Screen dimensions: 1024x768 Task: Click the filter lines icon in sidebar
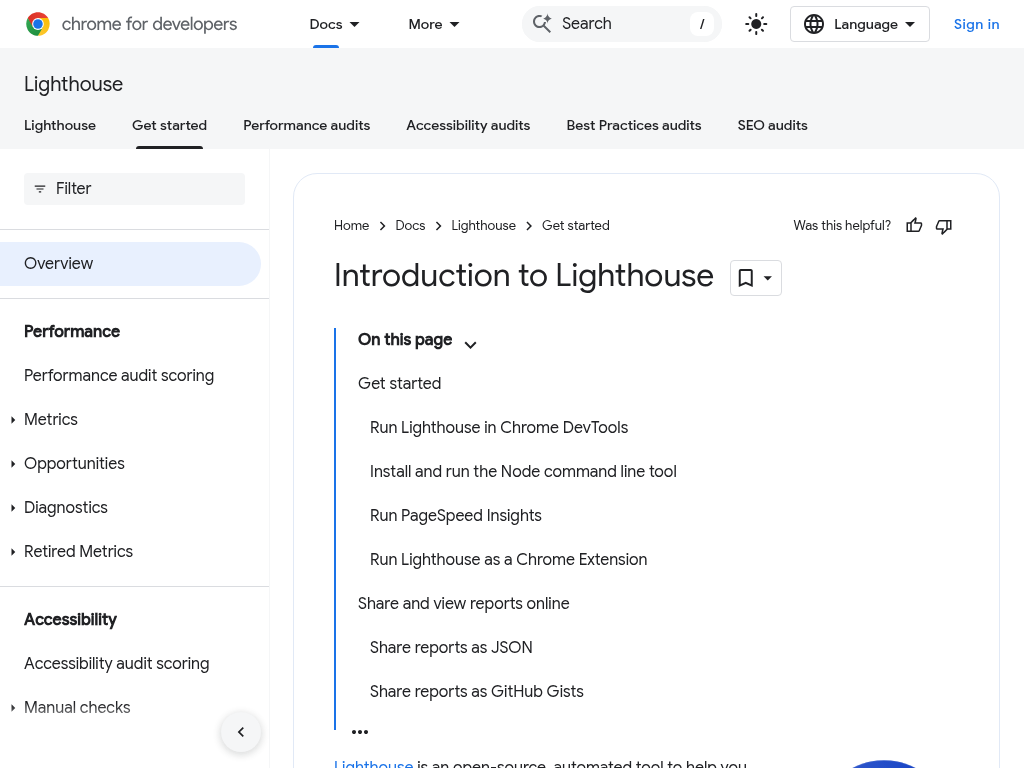pos(40,189)
